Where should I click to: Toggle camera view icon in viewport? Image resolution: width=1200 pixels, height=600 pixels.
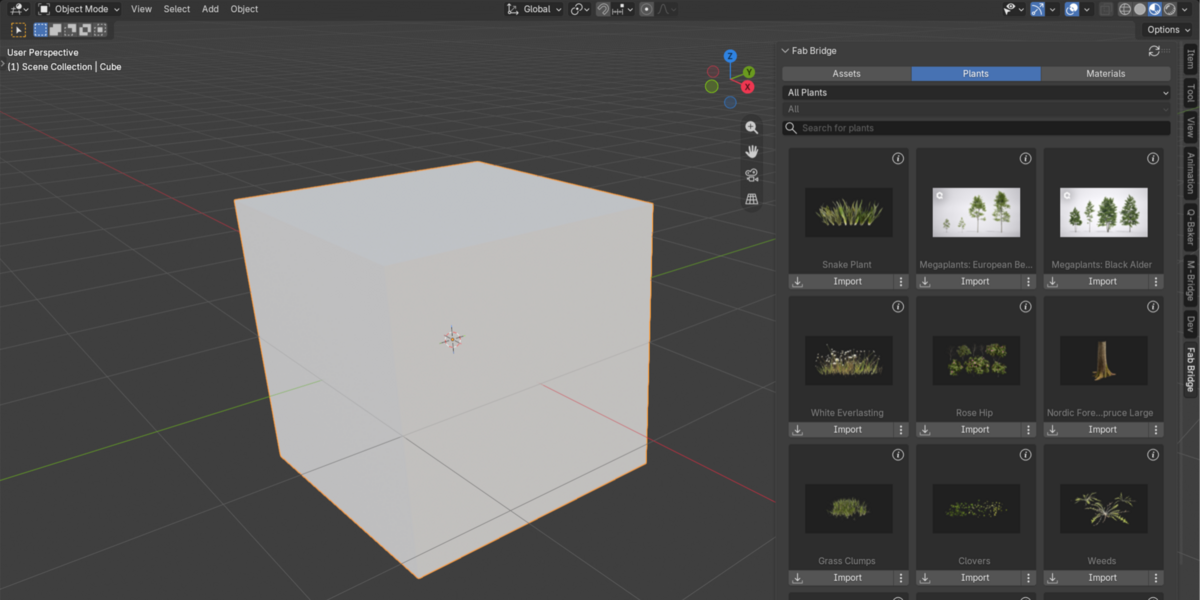751,175
